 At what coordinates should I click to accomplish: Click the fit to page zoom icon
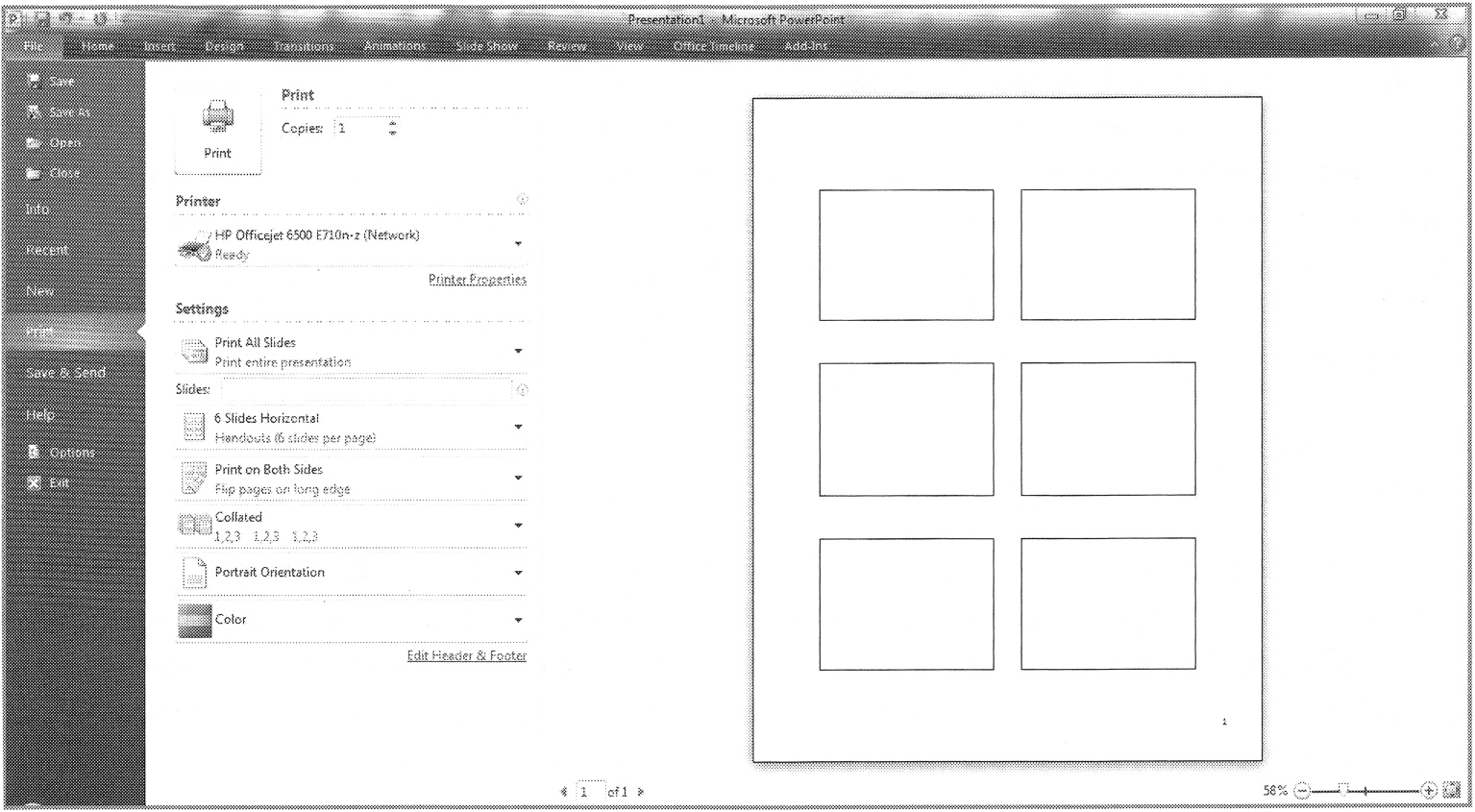click(1452, 790)
